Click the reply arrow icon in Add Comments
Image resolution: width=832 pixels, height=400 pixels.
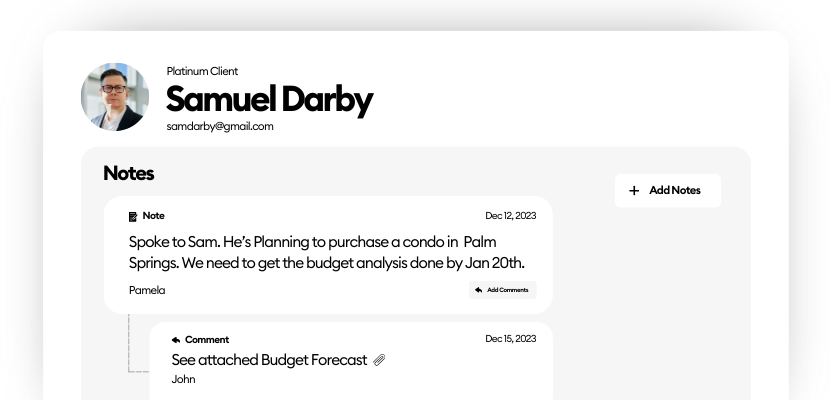(479, 290)
